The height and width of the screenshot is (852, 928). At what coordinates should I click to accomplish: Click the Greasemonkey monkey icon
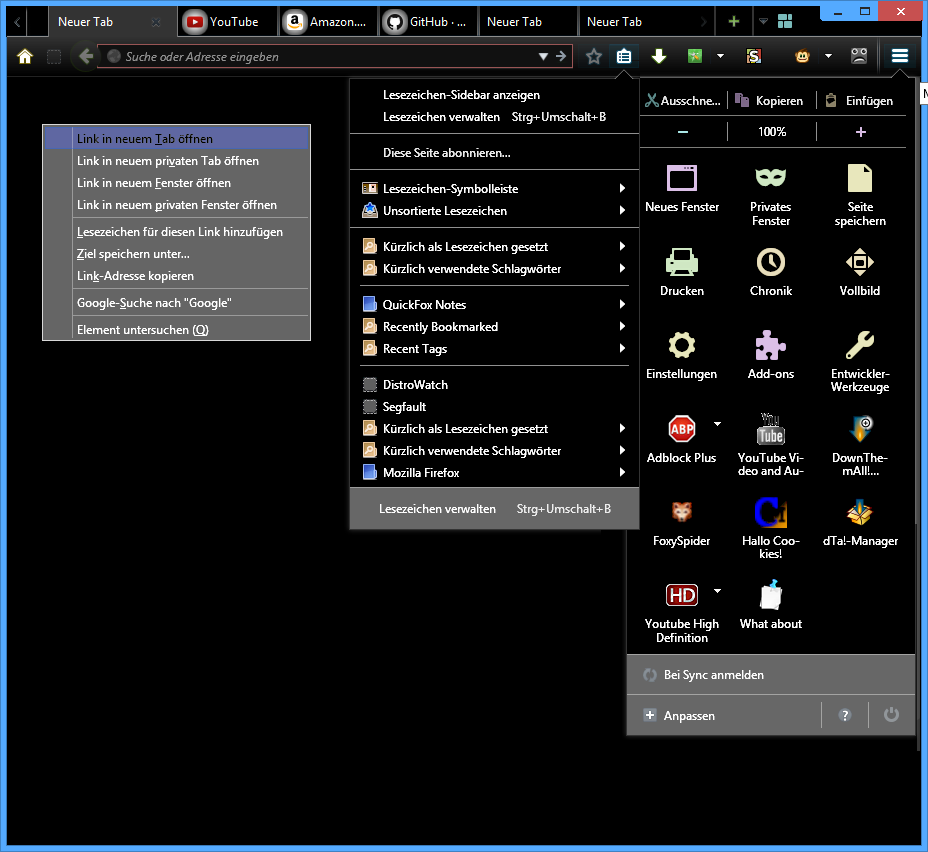[802, 56]
